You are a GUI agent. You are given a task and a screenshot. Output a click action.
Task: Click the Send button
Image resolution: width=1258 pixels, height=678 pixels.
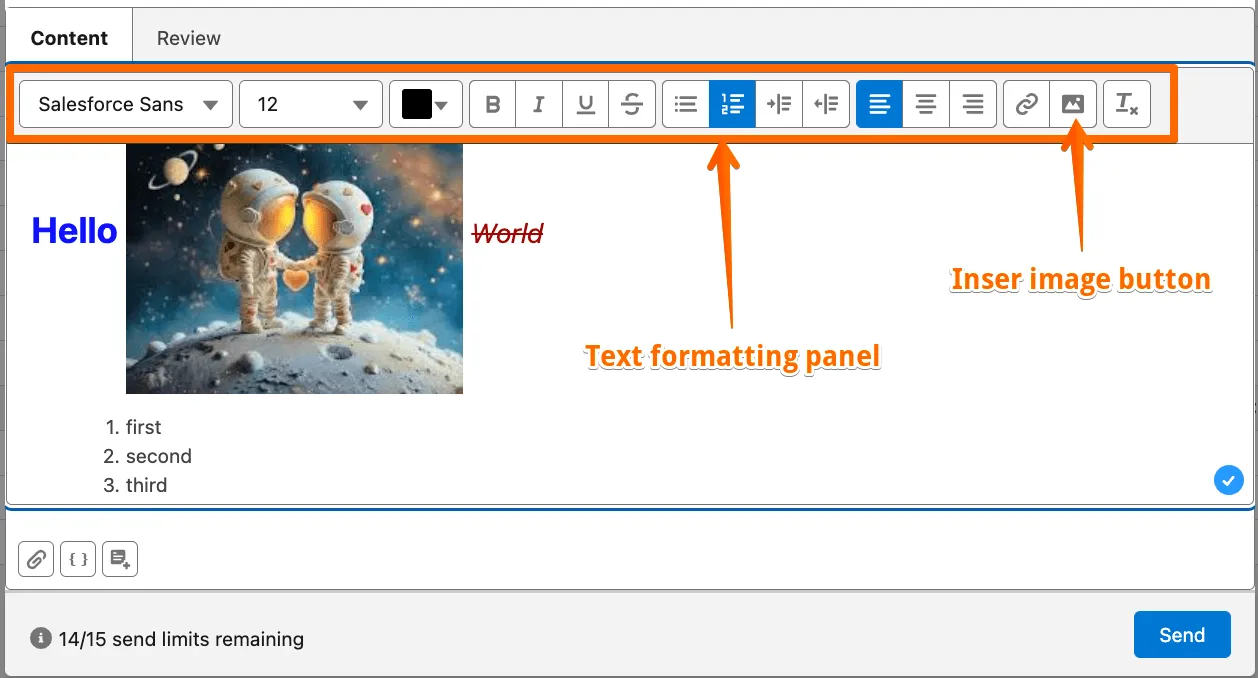tap(1182, 635)
